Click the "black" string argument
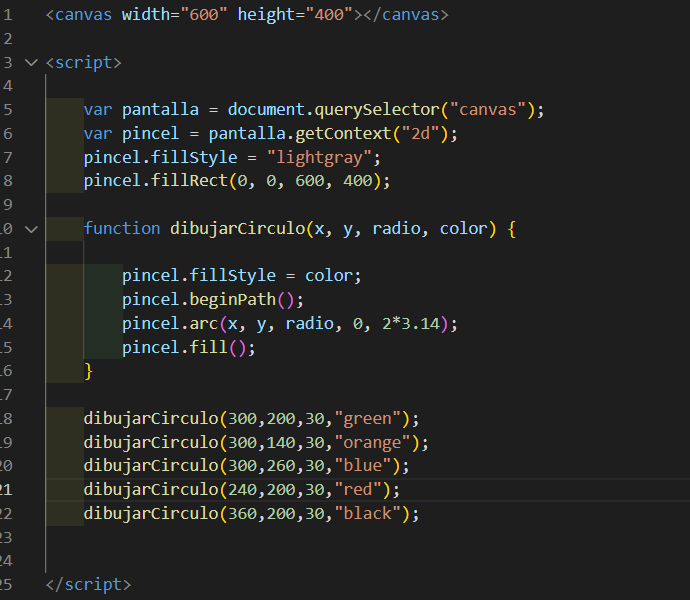690x600 pixels. [367, 513]
